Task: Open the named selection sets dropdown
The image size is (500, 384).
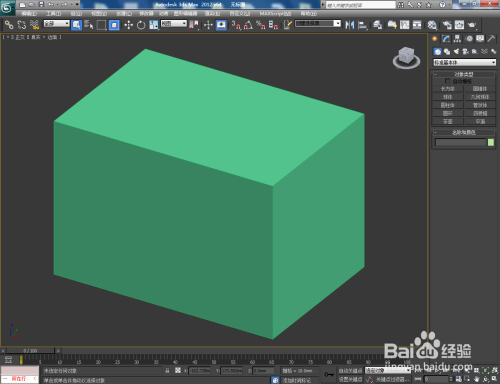Action: 318,24
